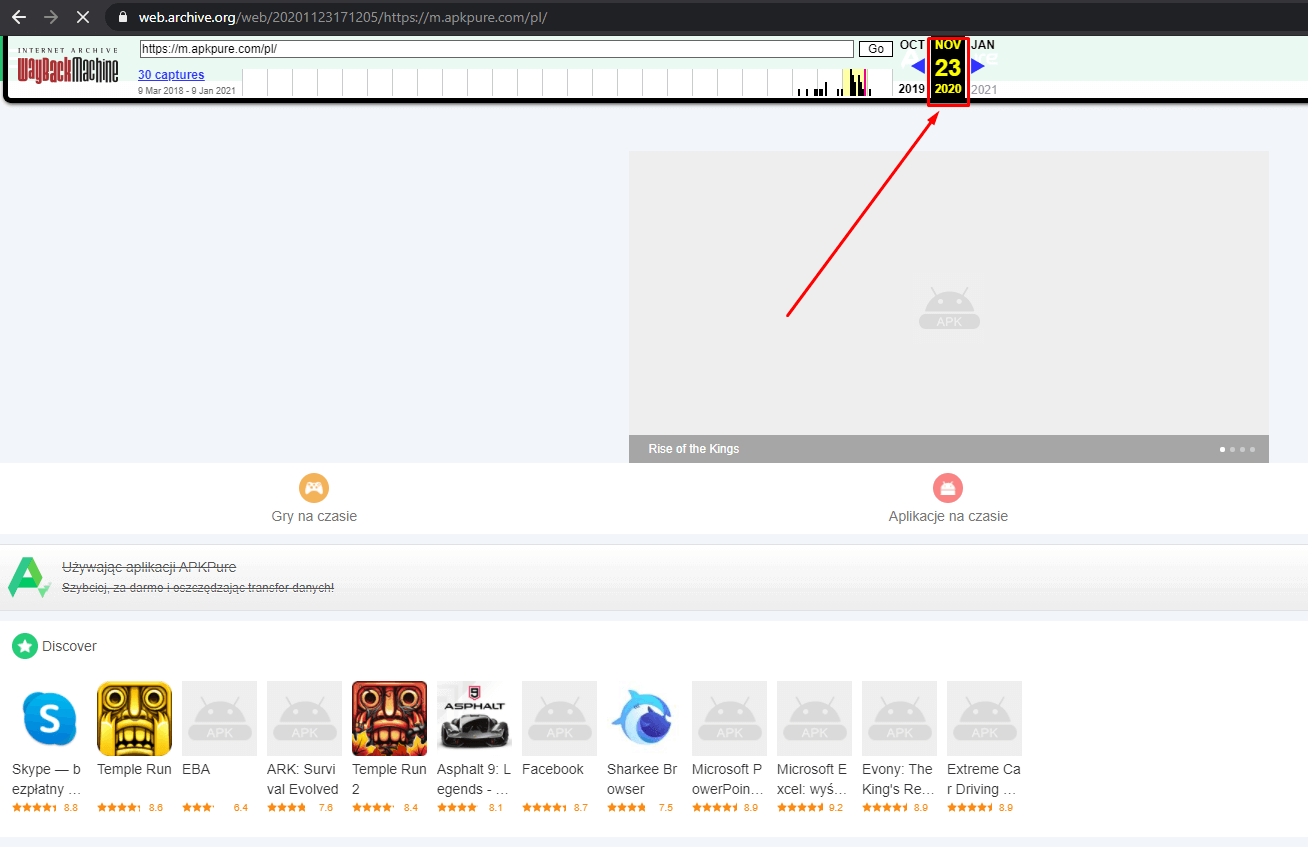This screenshot has width=1308, height=847.
Task: Go to next capture with right arrow
Action: click(x=978, y=66)
